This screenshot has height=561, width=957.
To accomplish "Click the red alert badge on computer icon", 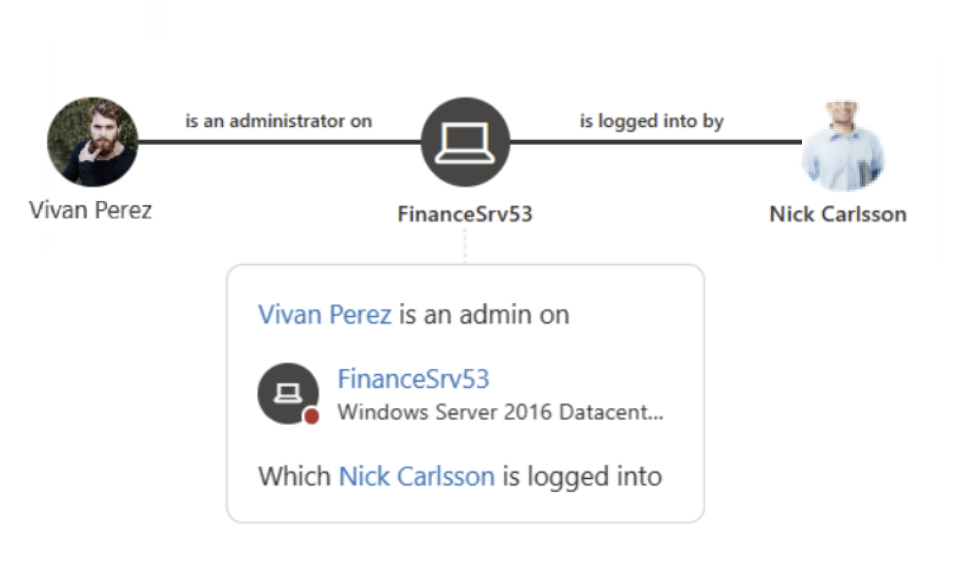I will point(312,416).
